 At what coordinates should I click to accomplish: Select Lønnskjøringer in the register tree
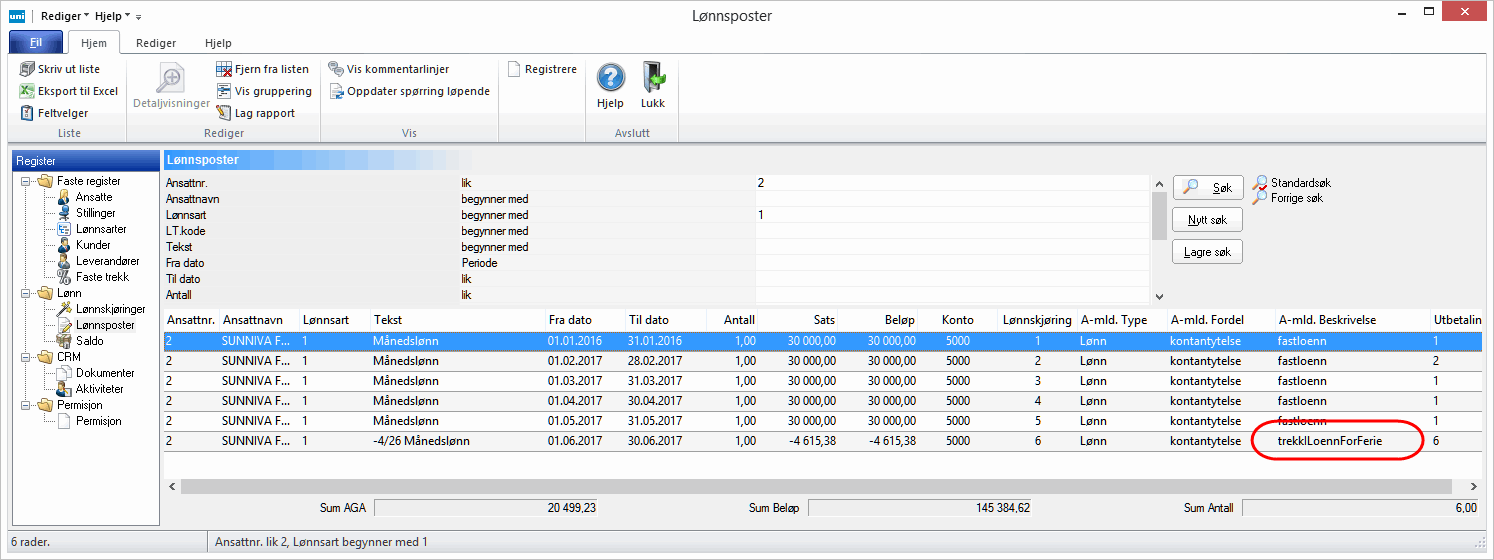point(110,309)
